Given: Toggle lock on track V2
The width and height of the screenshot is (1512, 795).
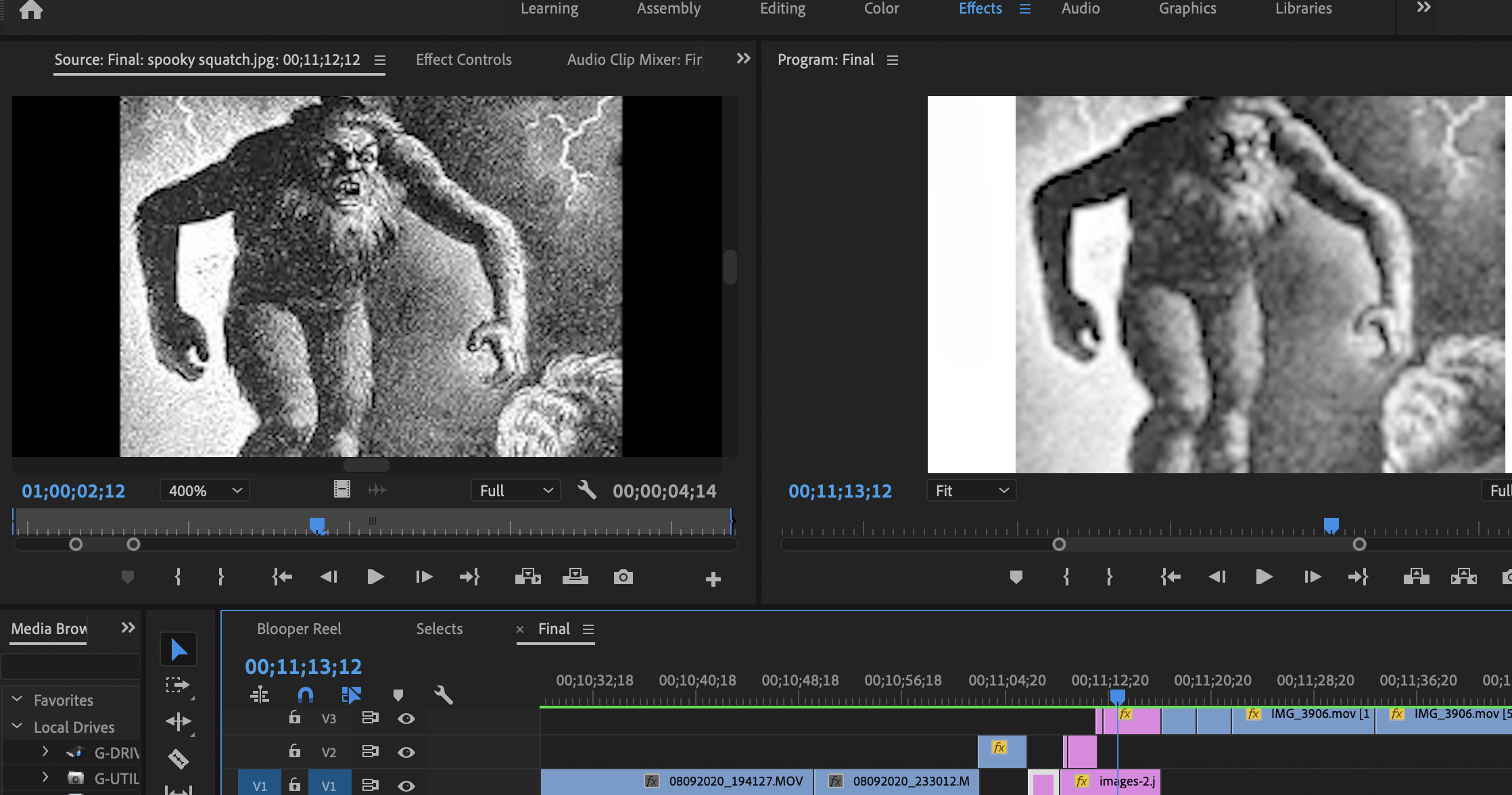Looking at the screenshot, I should (295, 751).
